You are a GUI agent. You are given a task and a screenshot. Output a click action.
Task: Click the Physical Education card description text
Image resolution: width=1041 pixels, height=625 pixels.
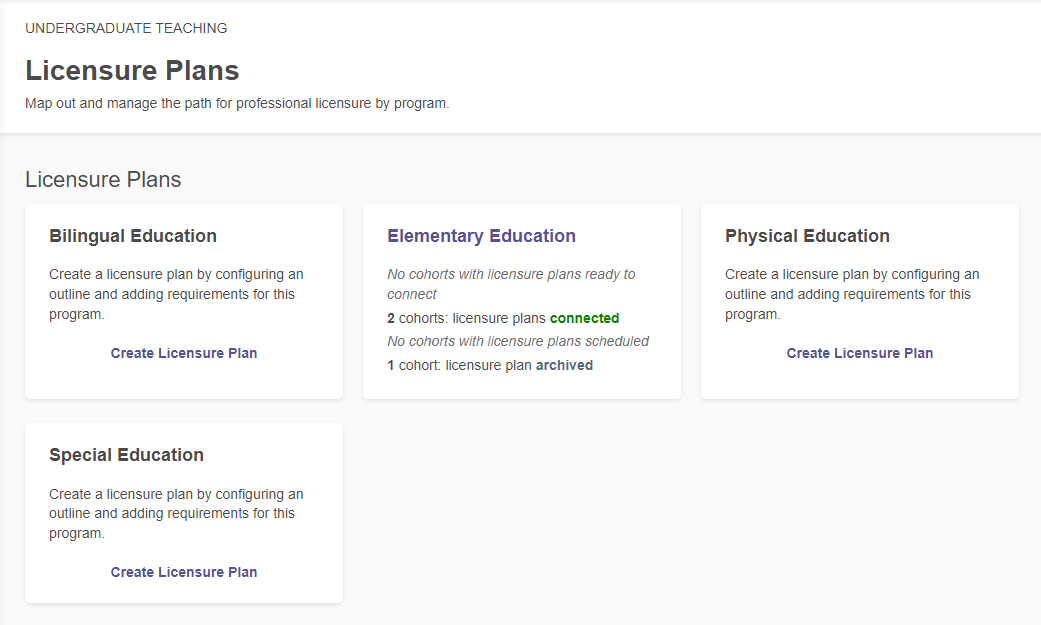point(852,294)
